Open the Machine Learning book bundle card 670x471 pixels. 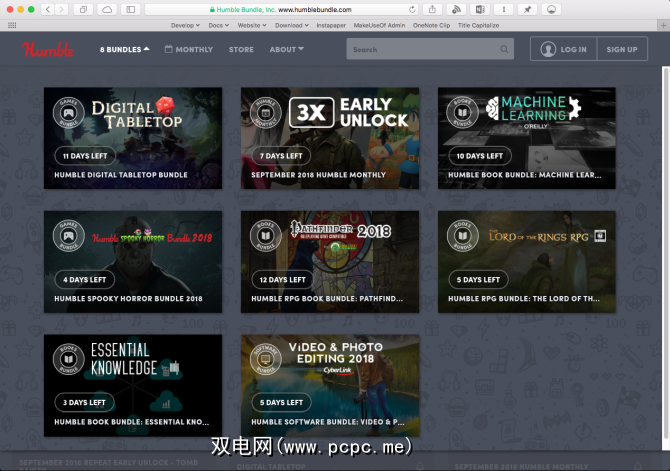(526, 138)
